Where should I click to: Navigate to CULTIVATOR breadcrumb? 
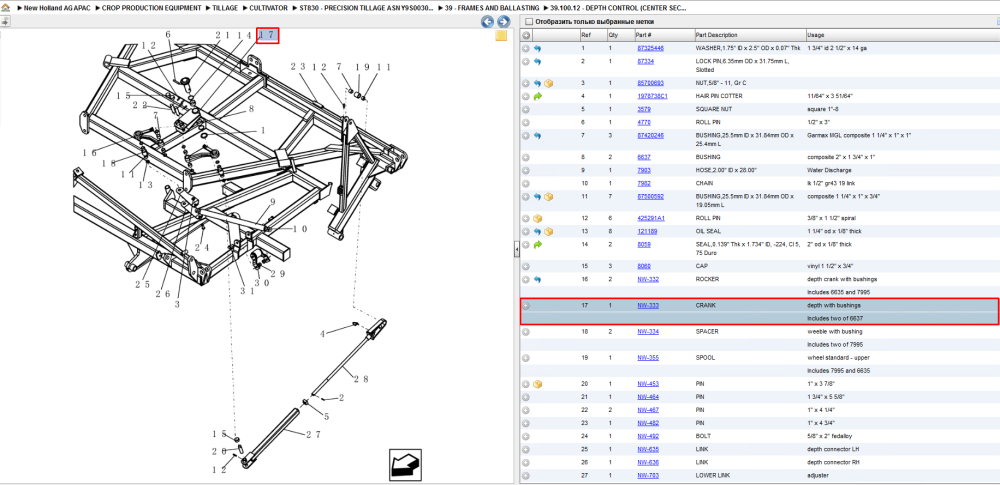click(x=268, y=8)
